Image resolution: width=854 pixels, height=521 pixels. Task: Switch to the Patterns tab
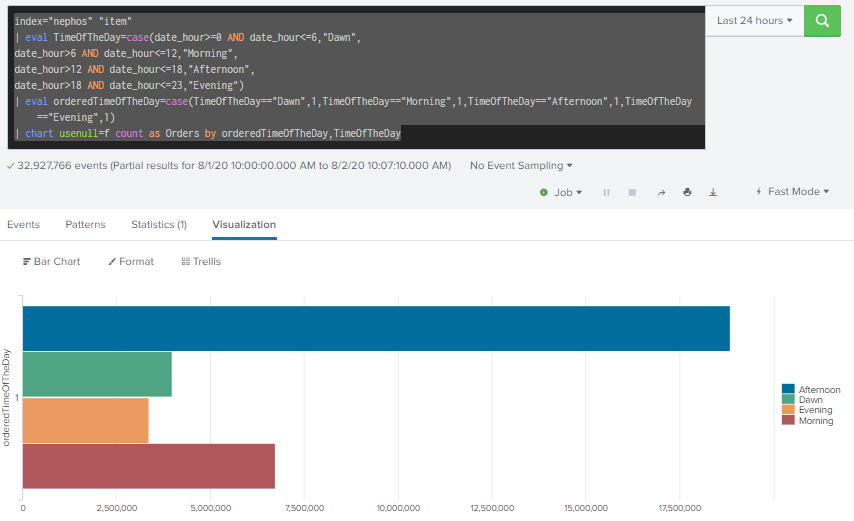[x=85, y=225]
